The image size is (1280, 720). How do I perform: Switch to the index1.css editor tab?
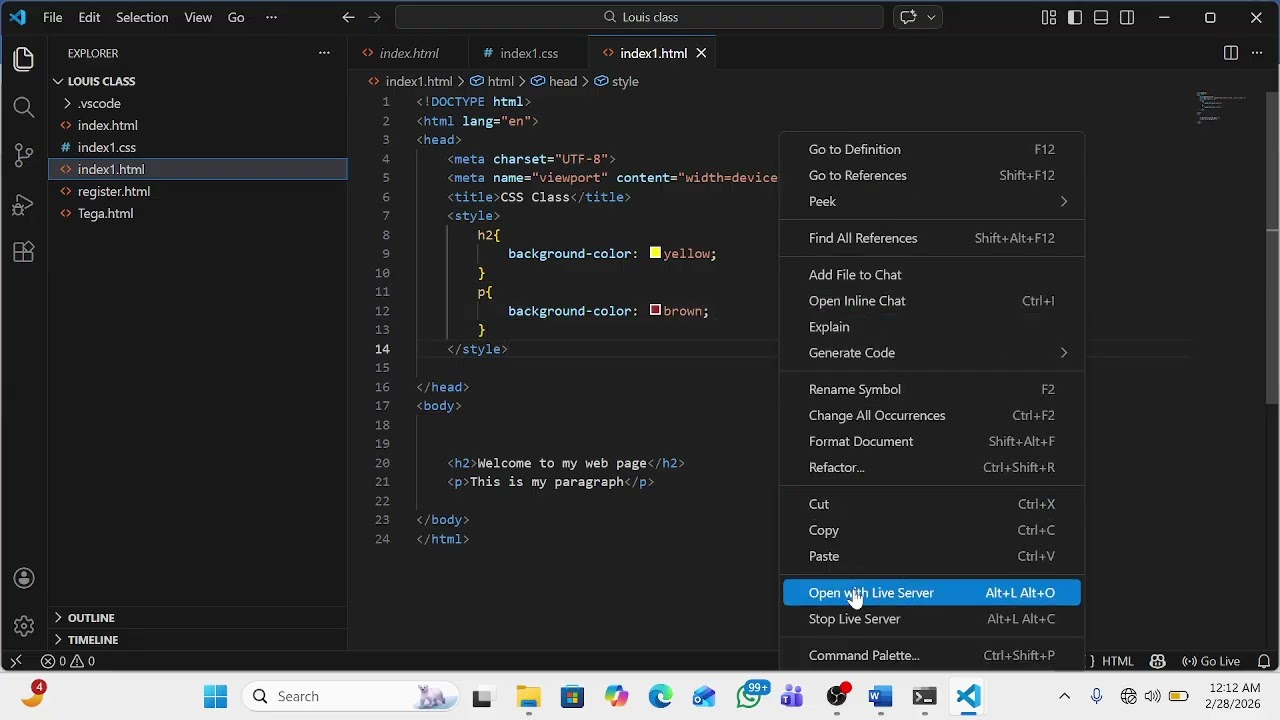coord(529,53)
